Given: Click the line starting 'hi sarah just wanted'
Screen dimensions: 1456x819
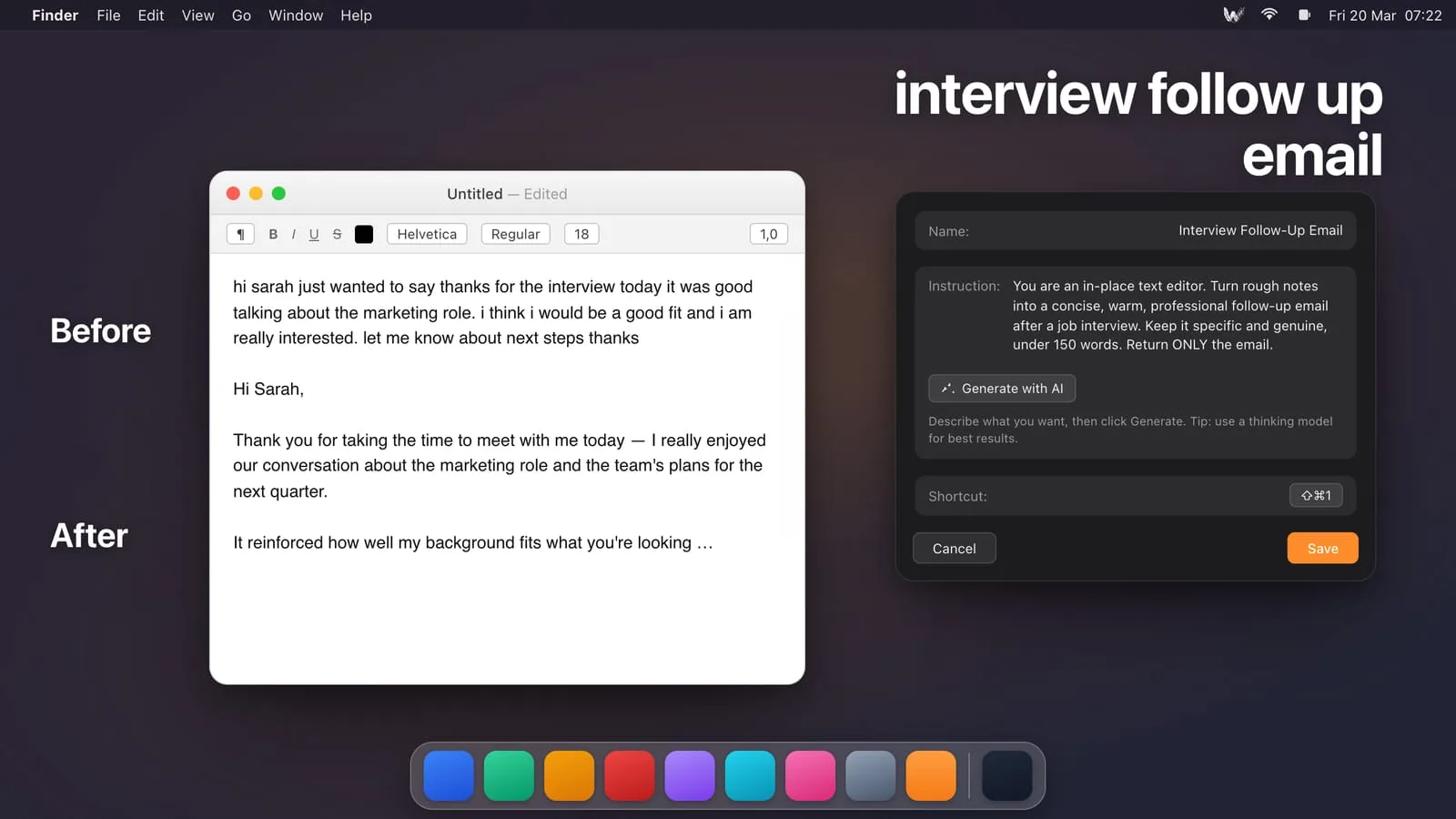Looking at the screenshot, I should [492, 287].
